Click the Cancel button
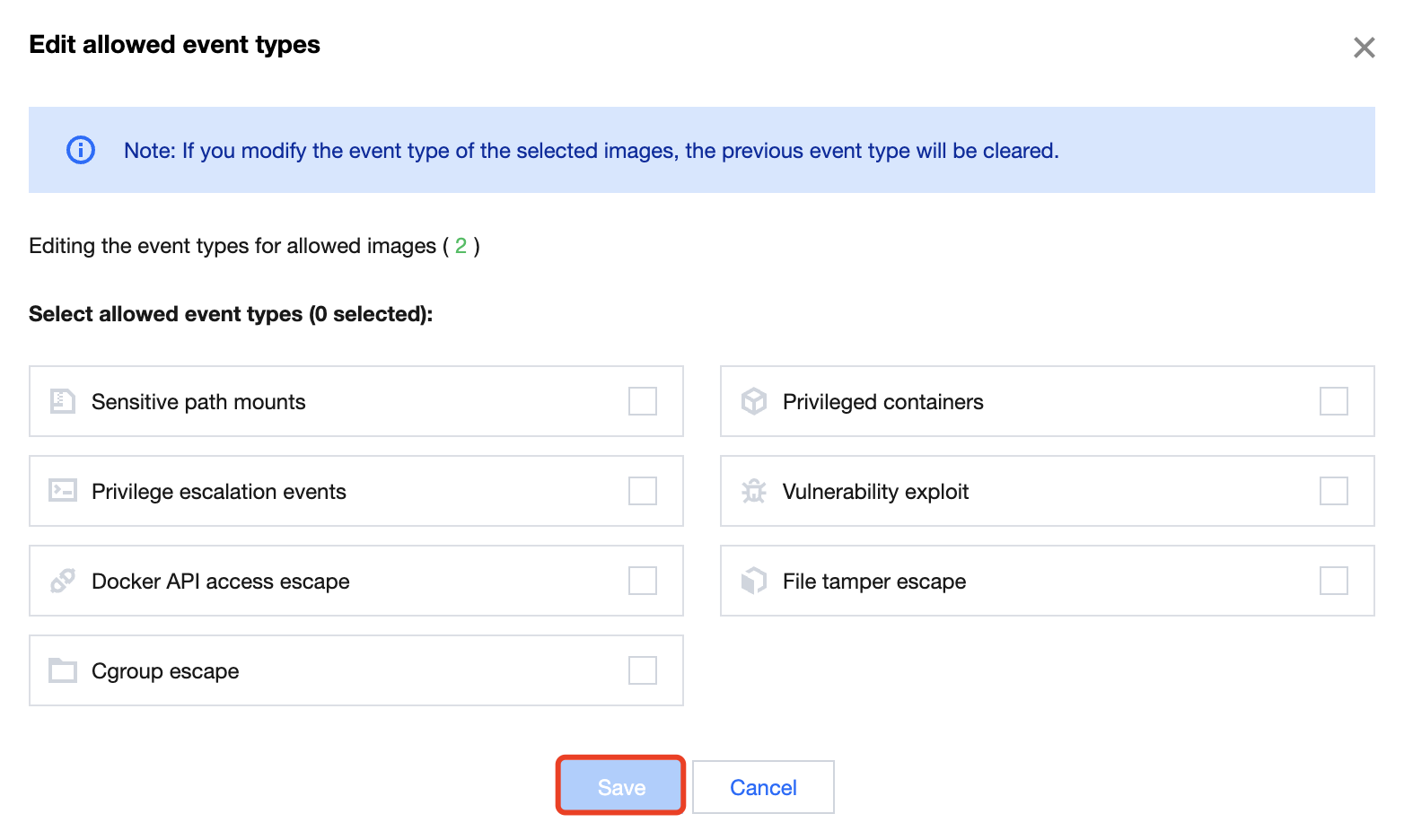The image size is (1404, 840). (763, 787)
